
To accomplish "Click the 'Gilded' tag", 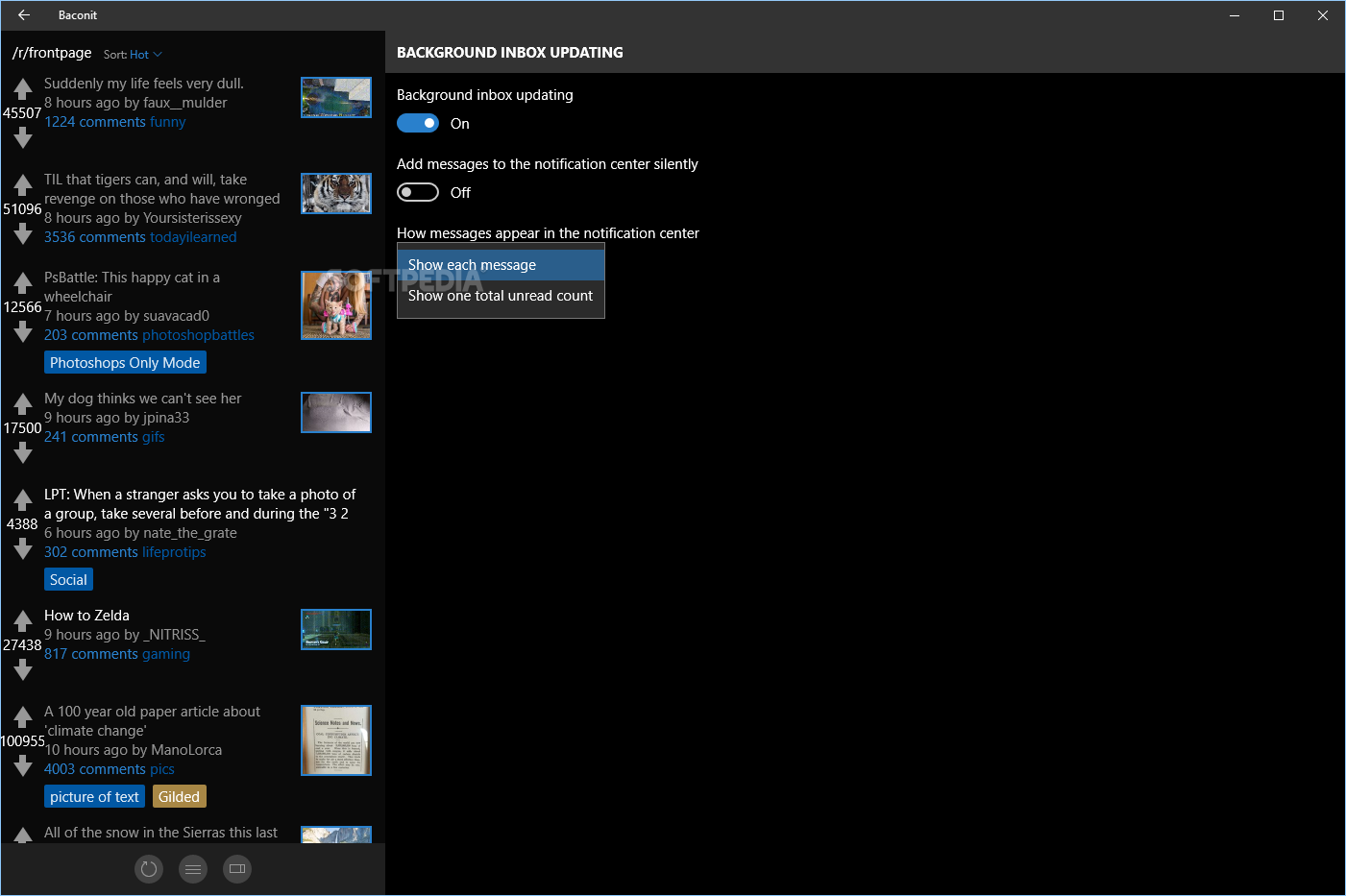I will pyautogui.click(x=179, y=797).
